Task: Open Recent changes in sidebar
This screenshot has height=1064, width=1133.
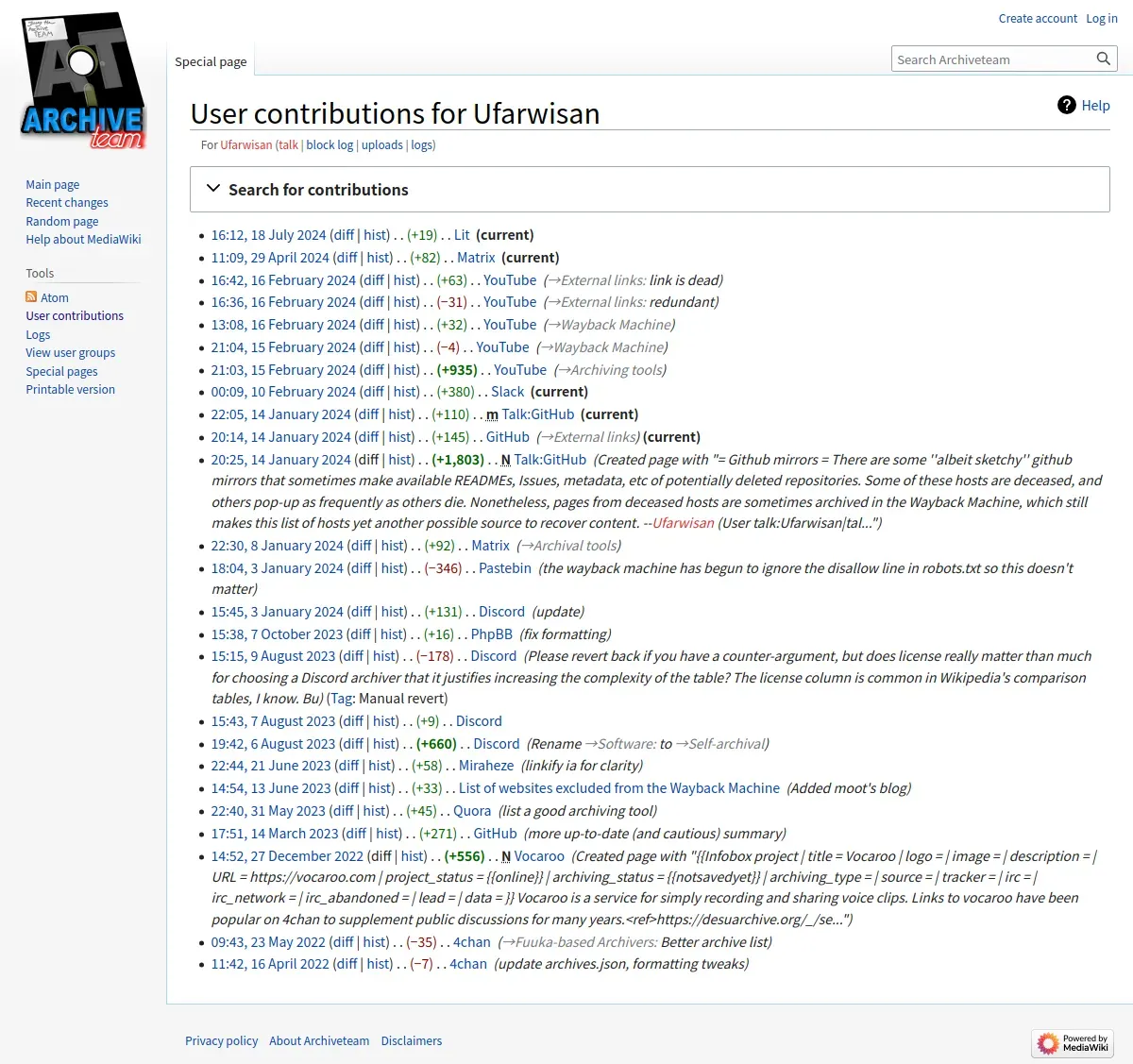Action: 67,202
